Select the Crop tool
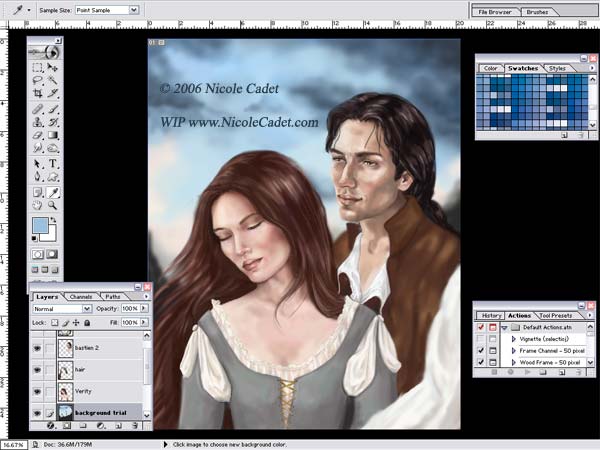 tap(38, 93)
